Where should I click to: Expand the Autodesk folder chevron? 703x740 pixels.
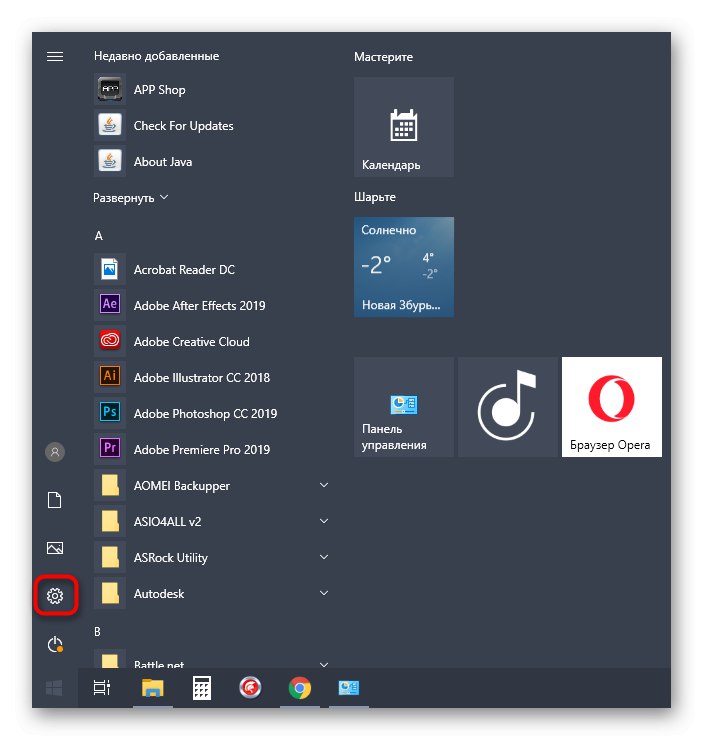tap(324, 593)
